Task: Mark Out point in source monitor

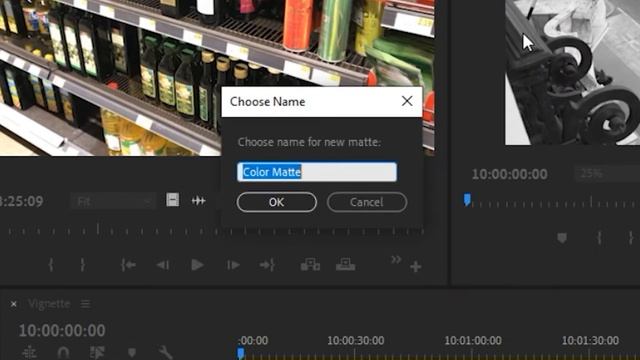Action: pos(82,265)
